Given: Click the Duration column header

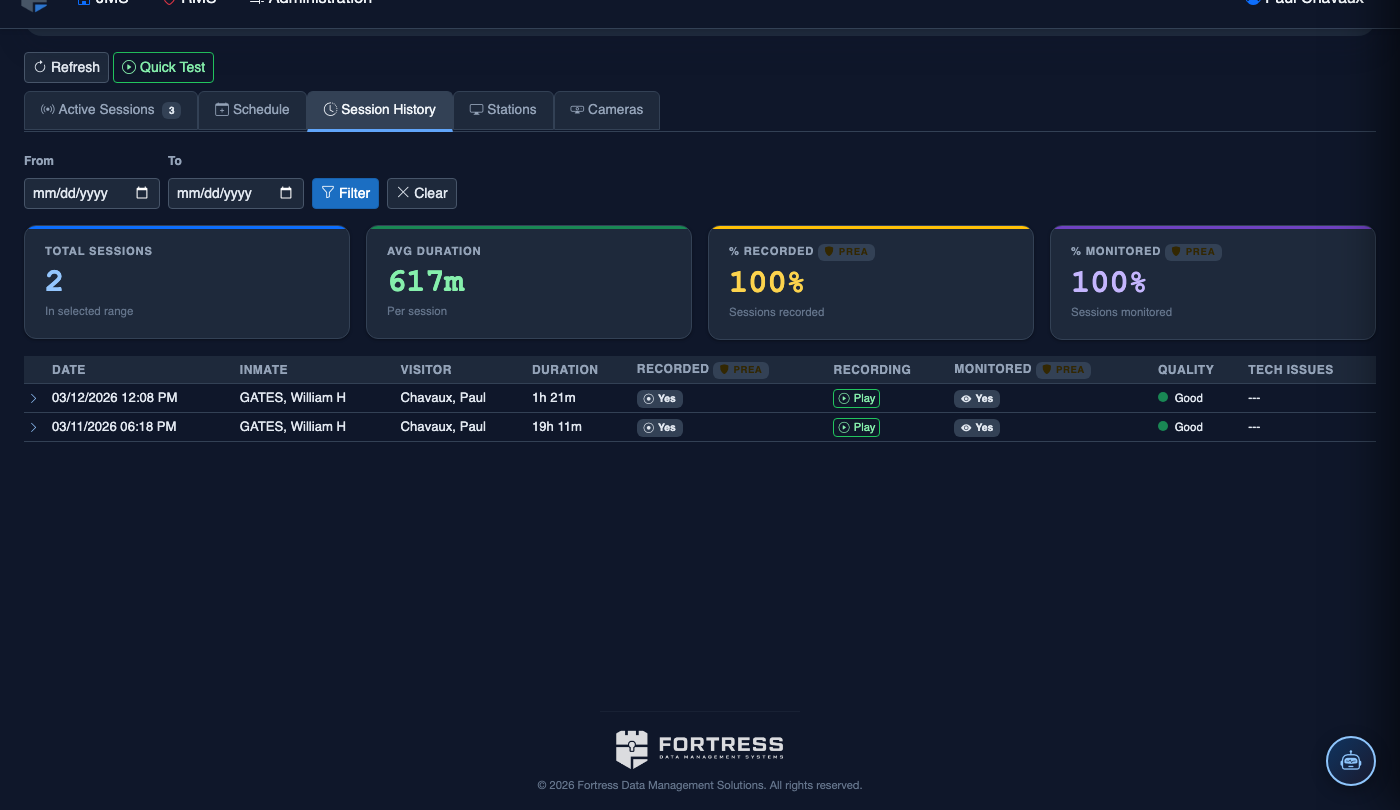Looking at the screenshot, I should pos(565,370).
